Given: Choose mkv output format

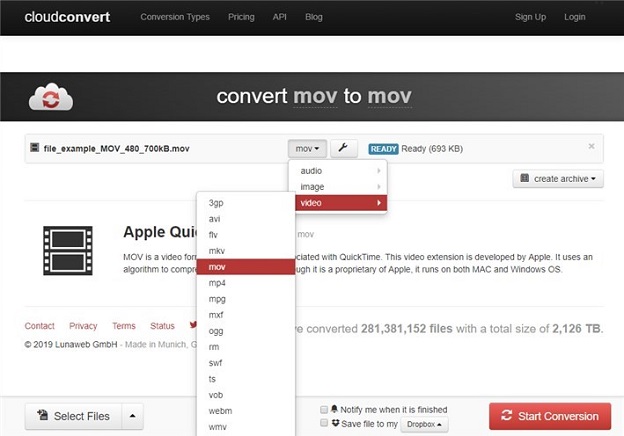Looking at the screenshot, I should [x=246, y=251].
